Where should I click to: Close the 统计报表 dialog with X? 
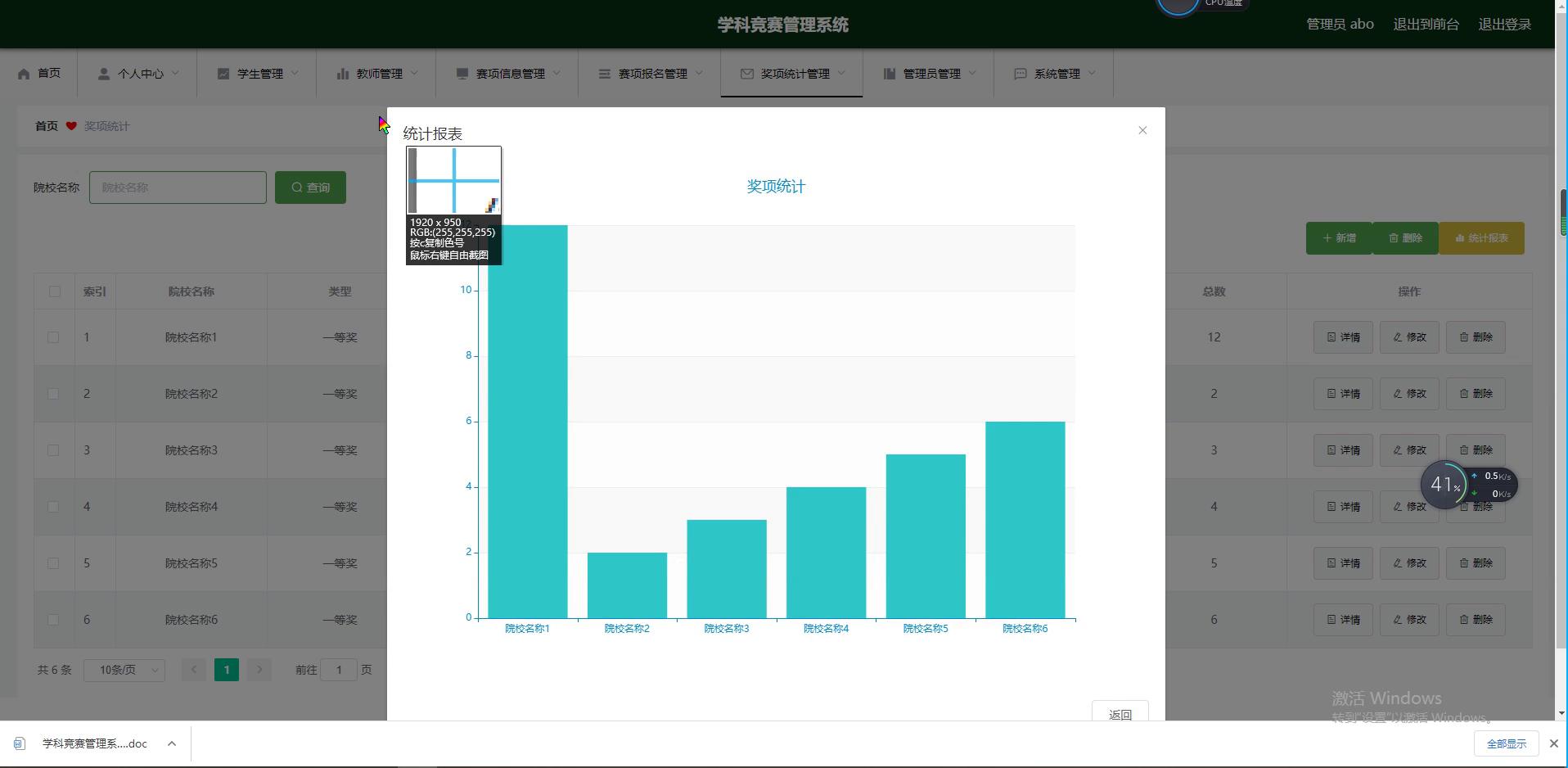coord(1142,130)
